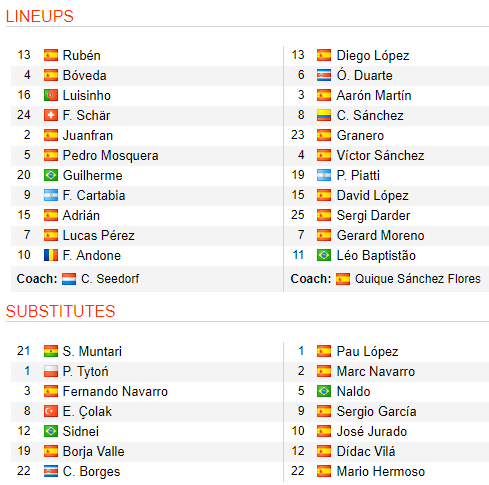Click the Romania flag beside F. Andone
Viewport: 489px width, 485px height.
click(x=51, y=255)
